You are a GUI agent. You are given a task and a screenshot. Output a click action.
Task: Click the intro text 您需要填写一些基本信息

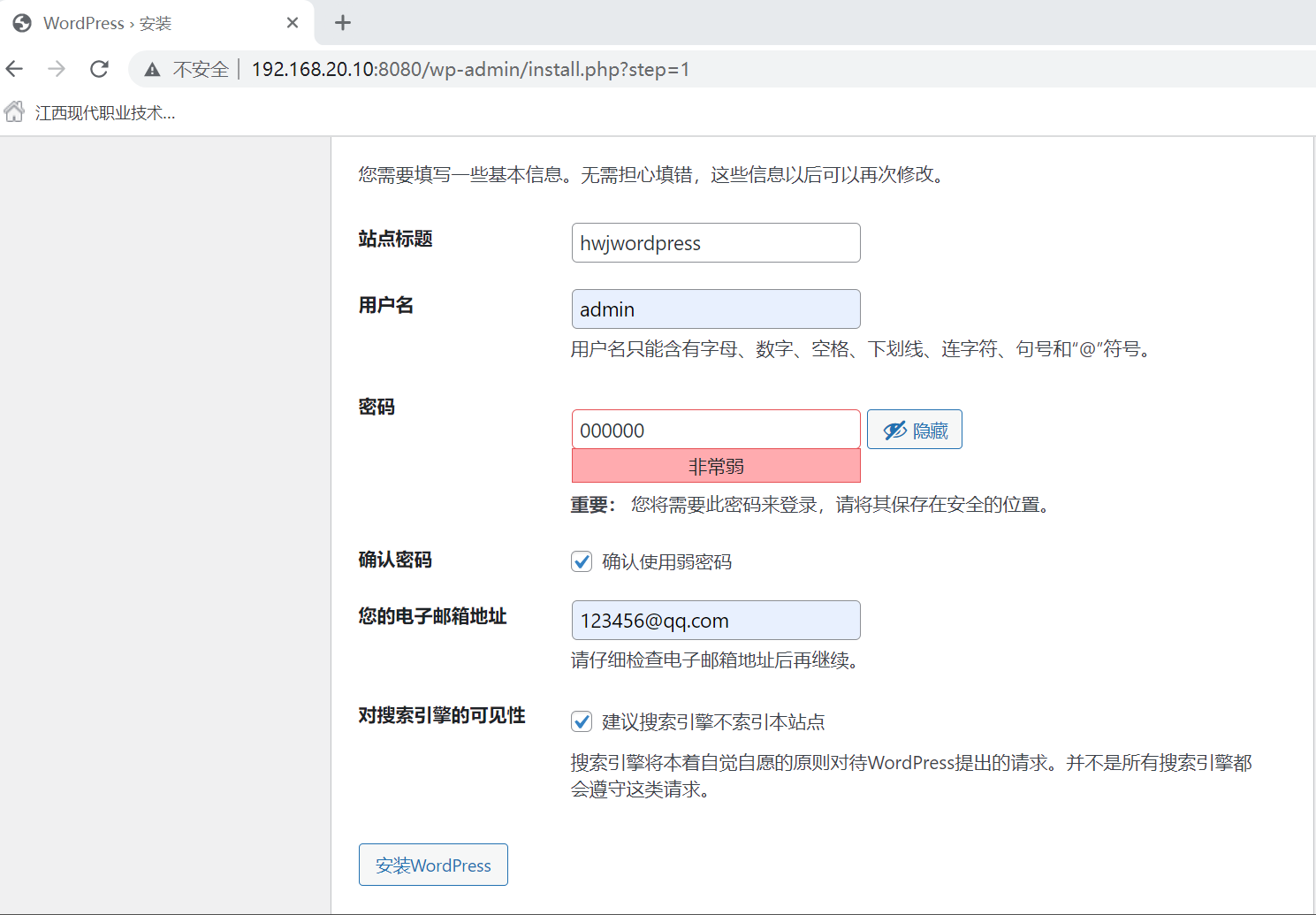[x=653, y=175]
